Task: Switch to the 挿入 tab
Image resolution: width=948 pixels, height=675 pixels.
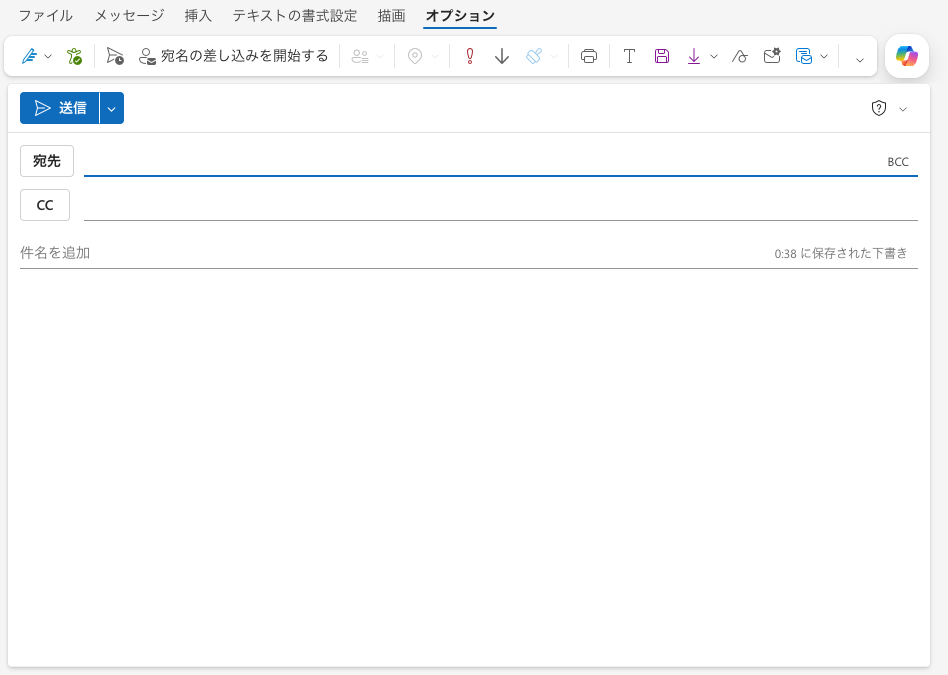Action: click(x=198, y=16)
